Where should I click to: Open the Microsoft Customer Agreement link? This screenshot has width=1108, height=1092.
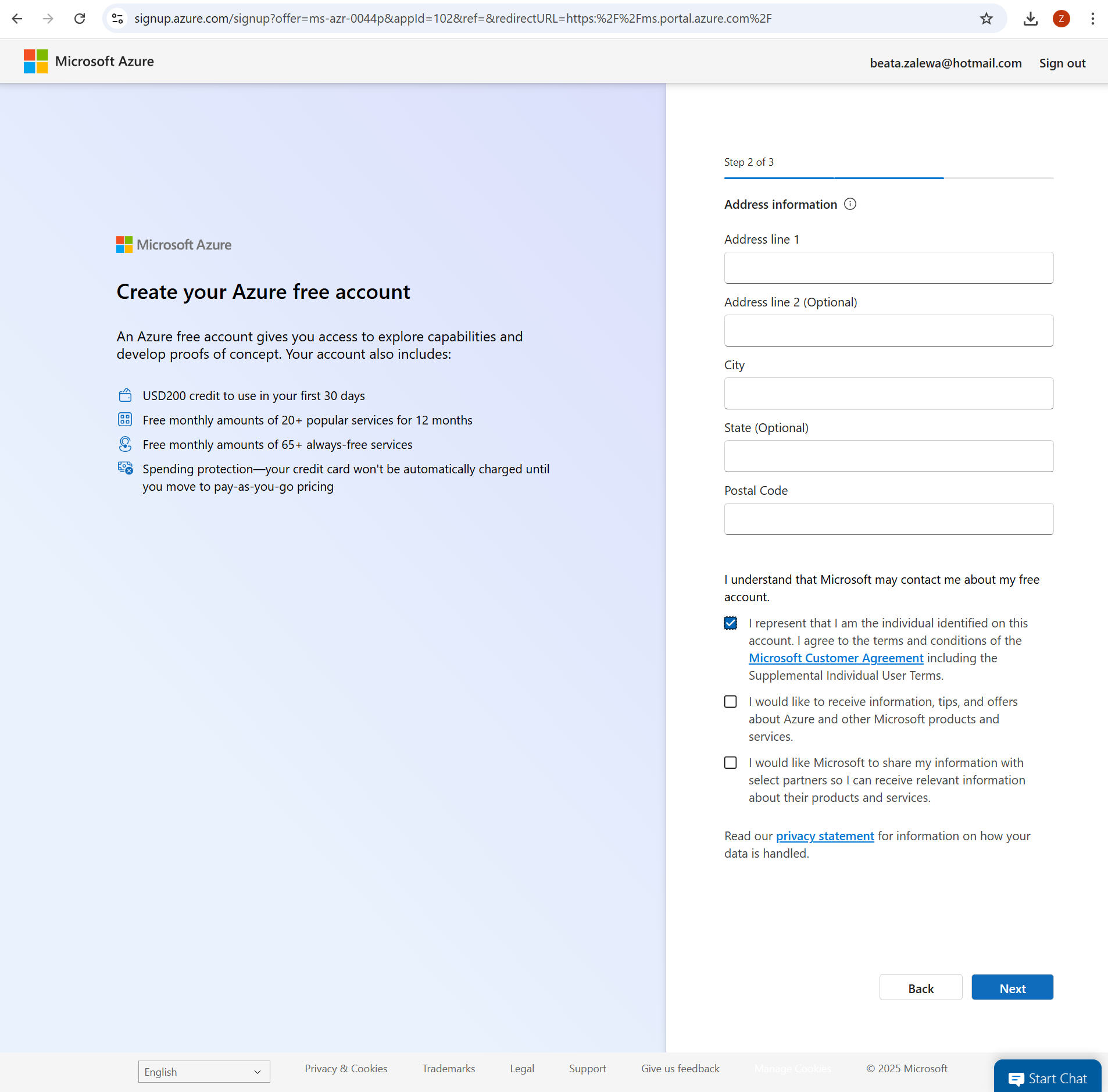[836, 658]
